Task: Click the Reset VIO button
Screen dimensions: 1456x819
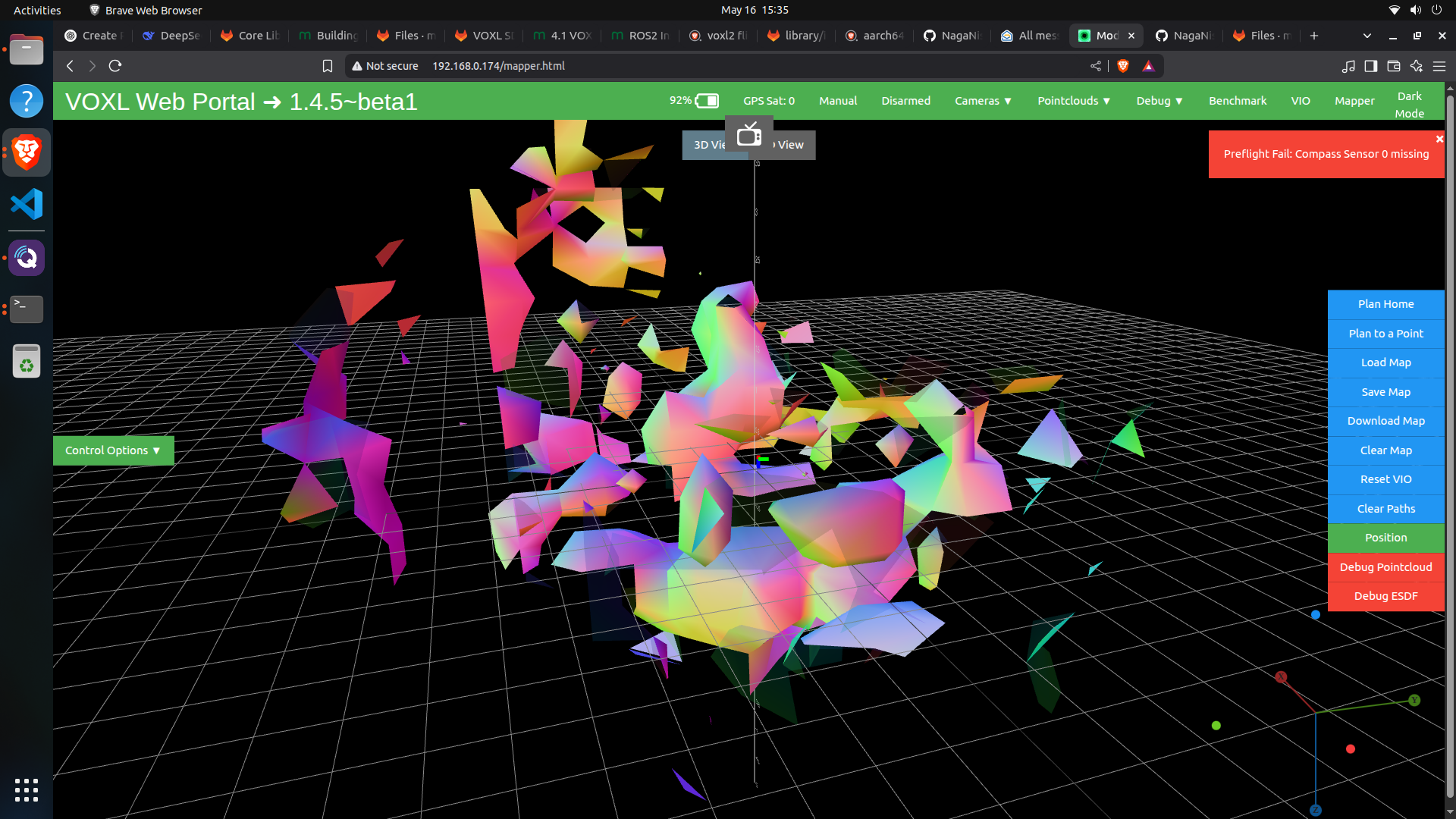Action: point(1385,479)
